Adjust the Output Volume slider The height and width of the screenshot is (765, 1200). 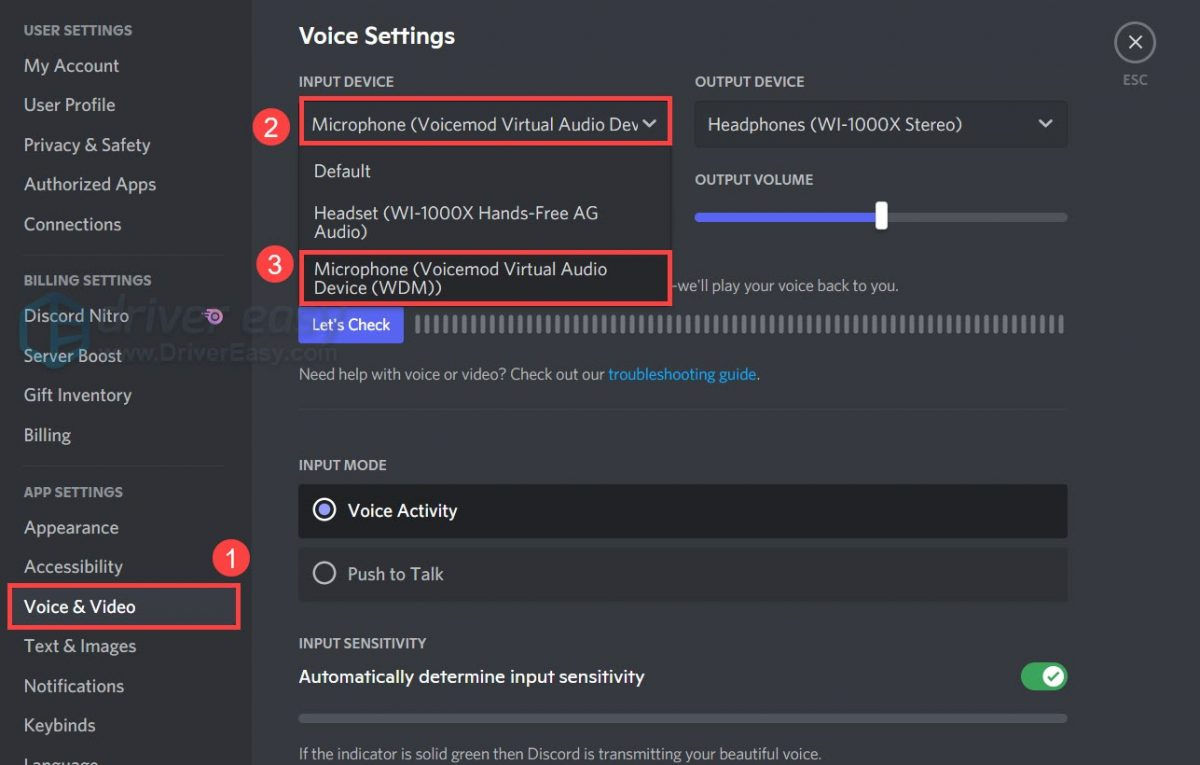click(x=880, y=216)
